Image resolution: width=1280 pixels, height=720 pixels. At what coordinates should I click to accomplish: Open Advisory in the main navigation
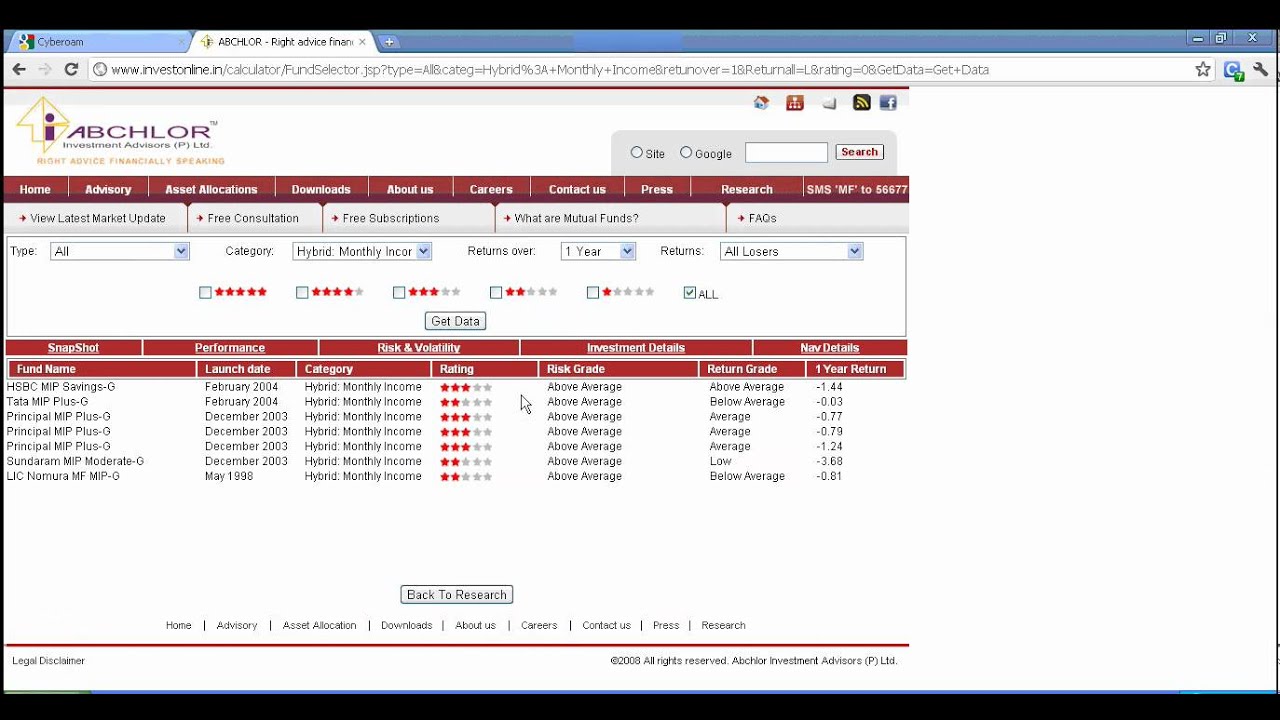(x=108, y=189)
